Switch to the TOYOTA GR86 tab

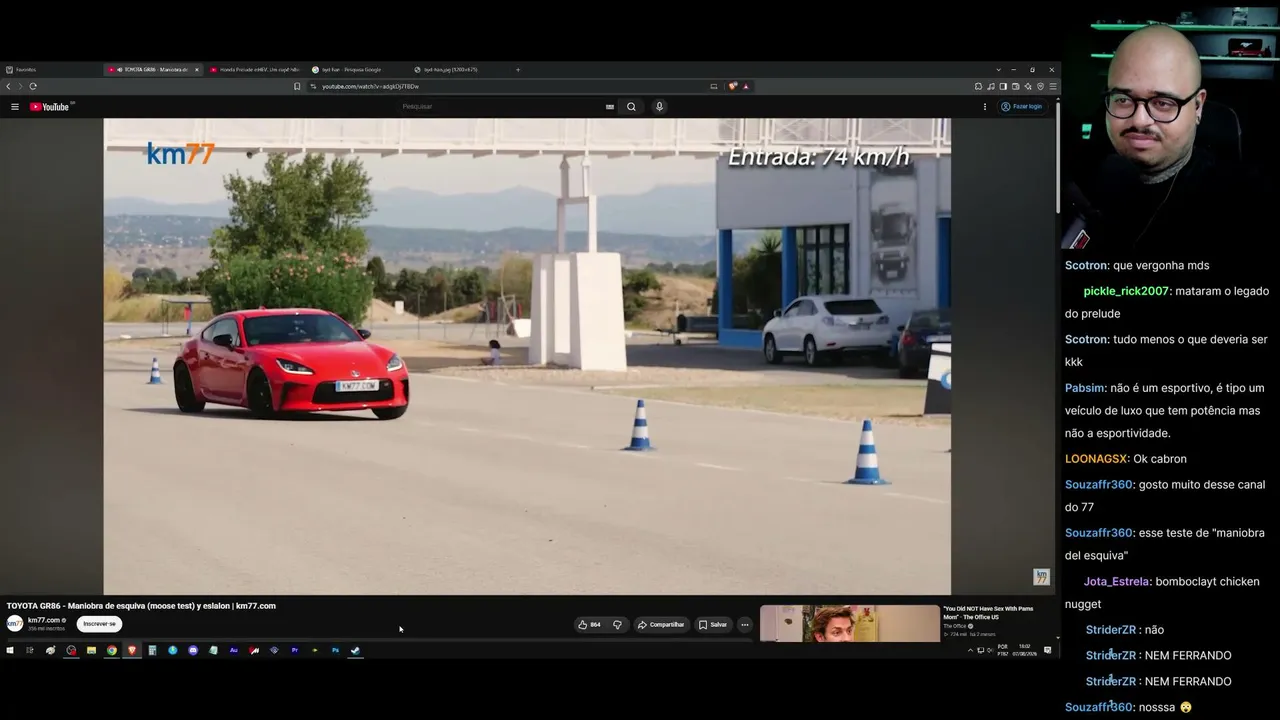click(153, 70)
